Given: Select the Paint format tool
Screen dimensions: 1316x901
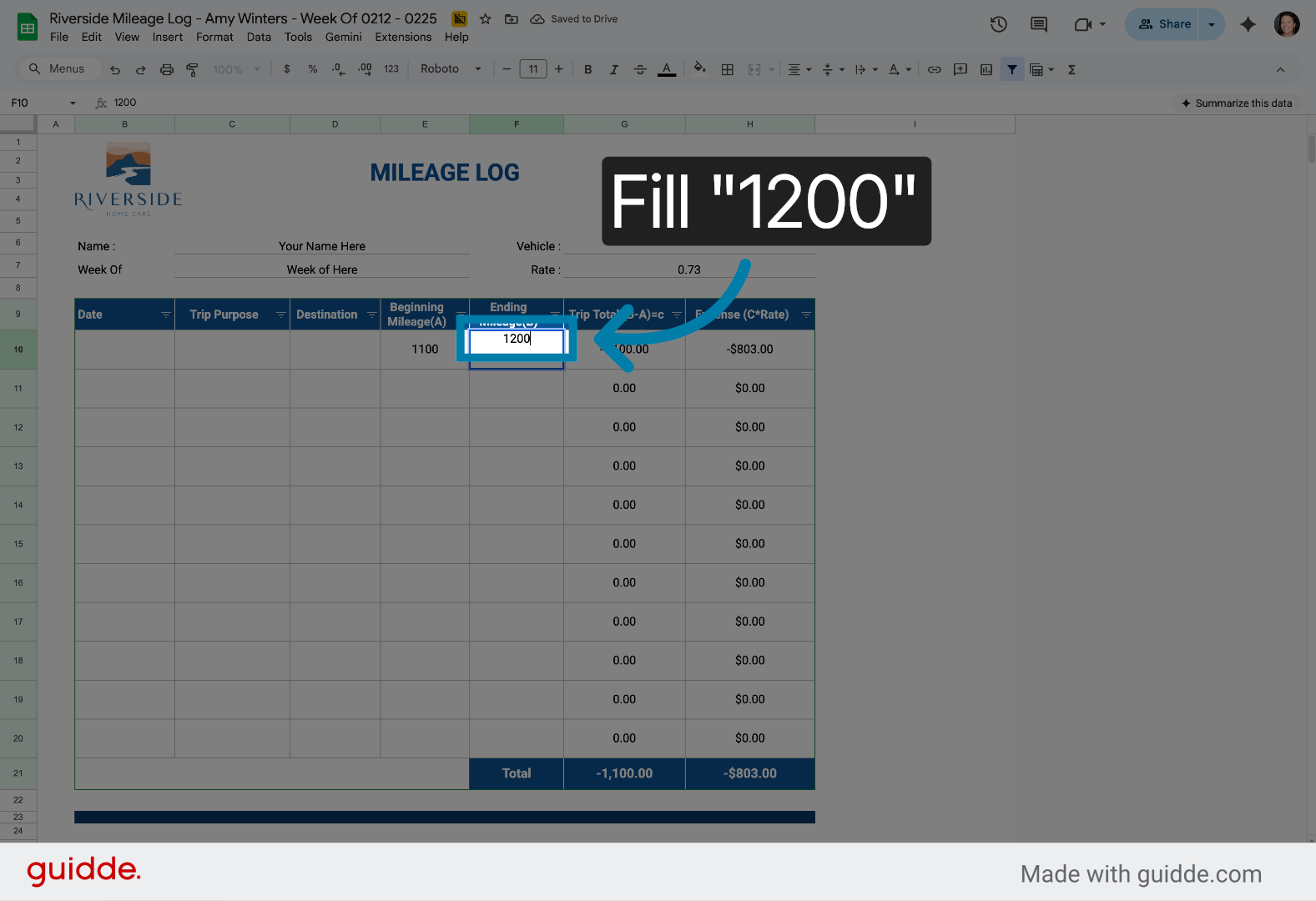Looking at the screenshot, I should [x=192, y=70].
